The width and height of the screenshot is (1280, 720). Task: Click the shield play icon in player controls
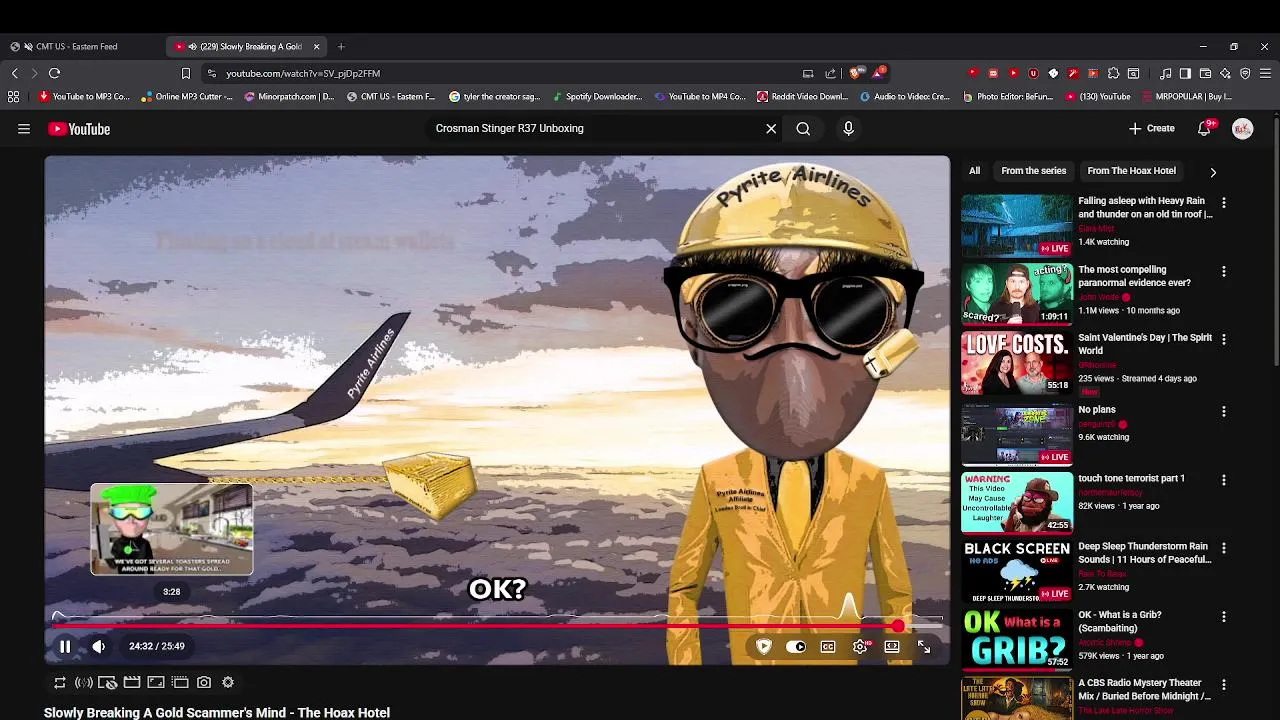pyautogui.click(x=764, y=647)
